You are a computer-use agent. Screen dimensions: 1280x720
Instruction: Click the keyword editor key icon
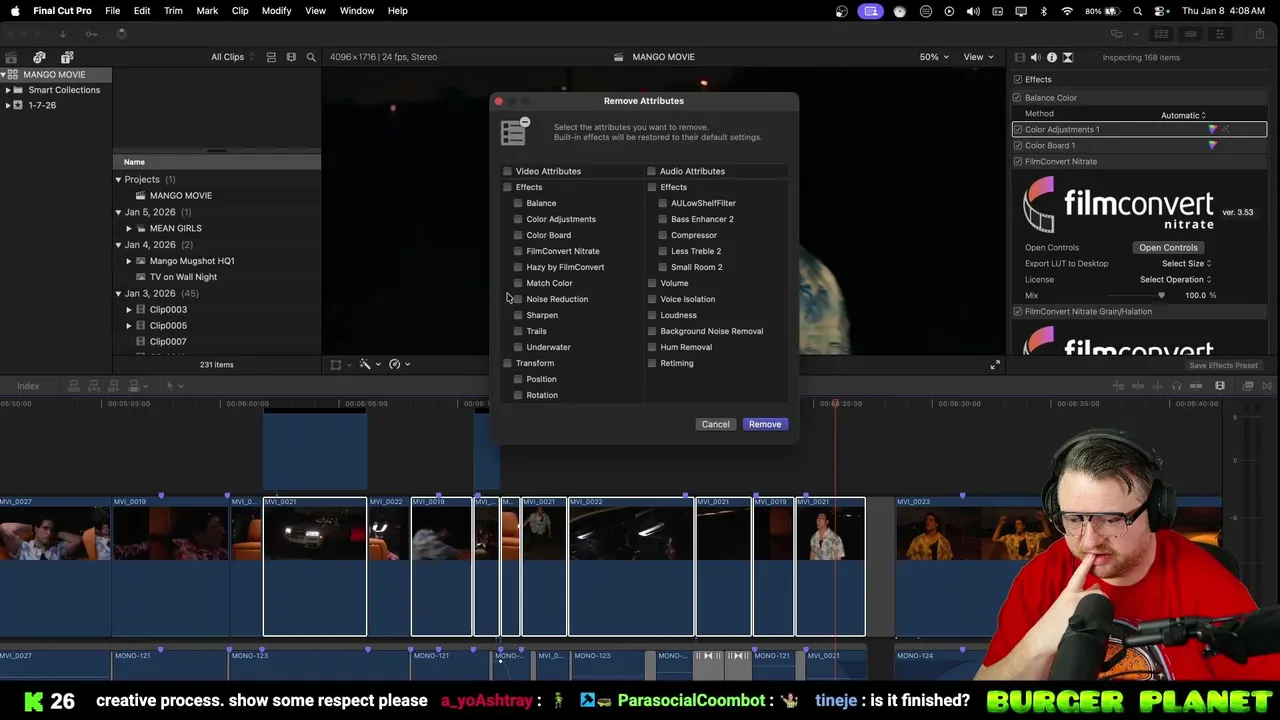[91, 34]
